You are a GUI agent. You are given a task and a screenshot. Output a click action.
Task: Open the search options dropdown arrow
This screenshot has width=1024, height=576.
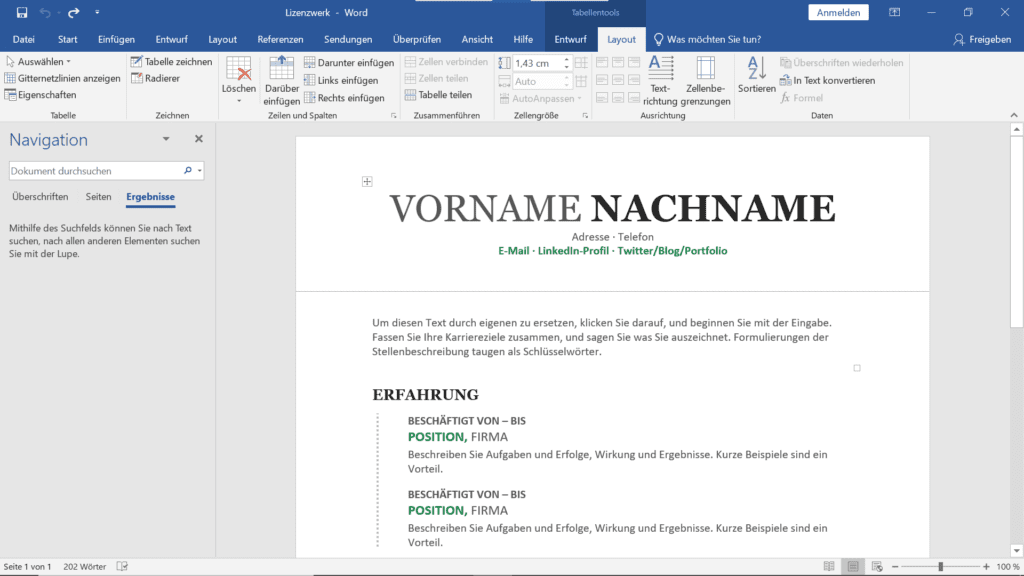coord(200,171)
